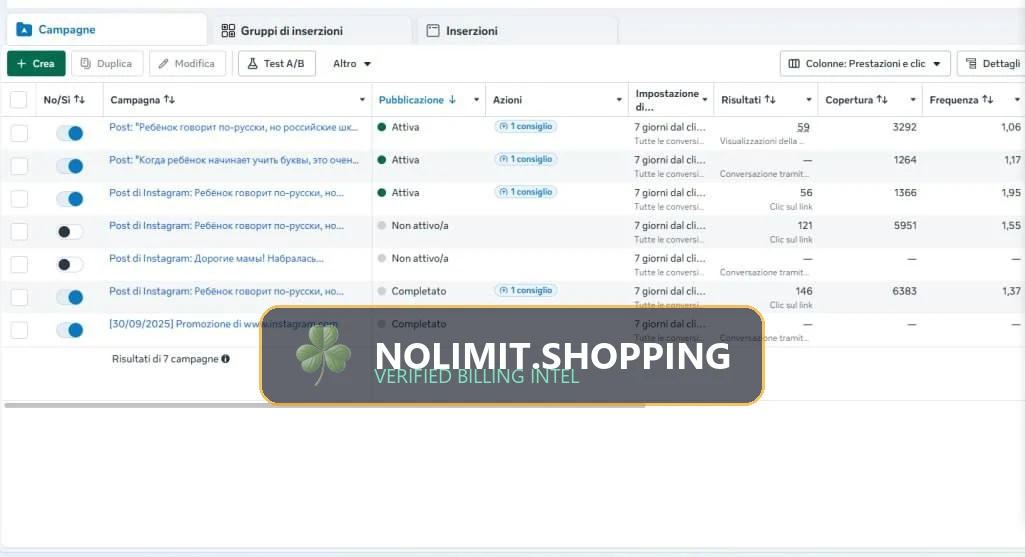Click the Dettagli panel icon
Viewport: 1025px width, 557px height.
point(971,63)
